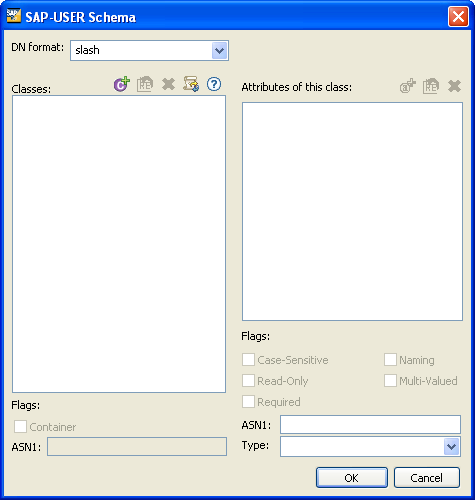This screenshot has width=475, height=500.
Task: Toggle Multi-Valued flag
Action: pos(390,381)
